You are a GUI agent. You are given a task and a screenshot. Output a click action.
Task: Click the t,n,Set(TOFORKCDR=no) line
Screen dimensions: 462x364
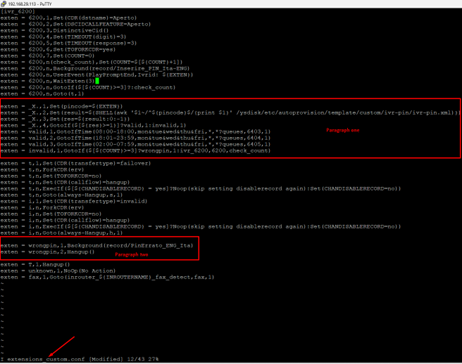pos(51,176)
